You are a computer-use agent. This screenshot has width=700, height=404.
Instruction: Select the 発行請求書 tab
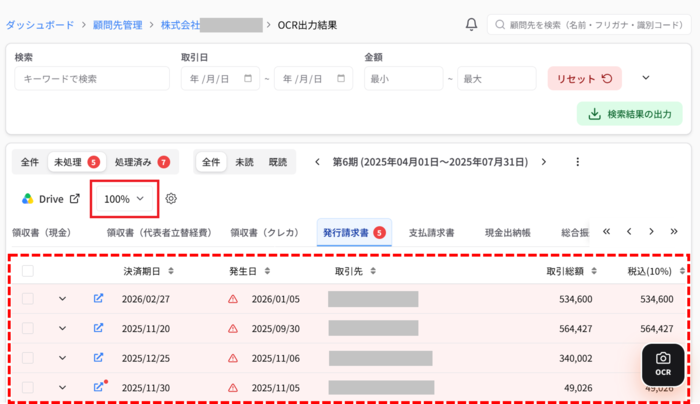tap(354, 233)
